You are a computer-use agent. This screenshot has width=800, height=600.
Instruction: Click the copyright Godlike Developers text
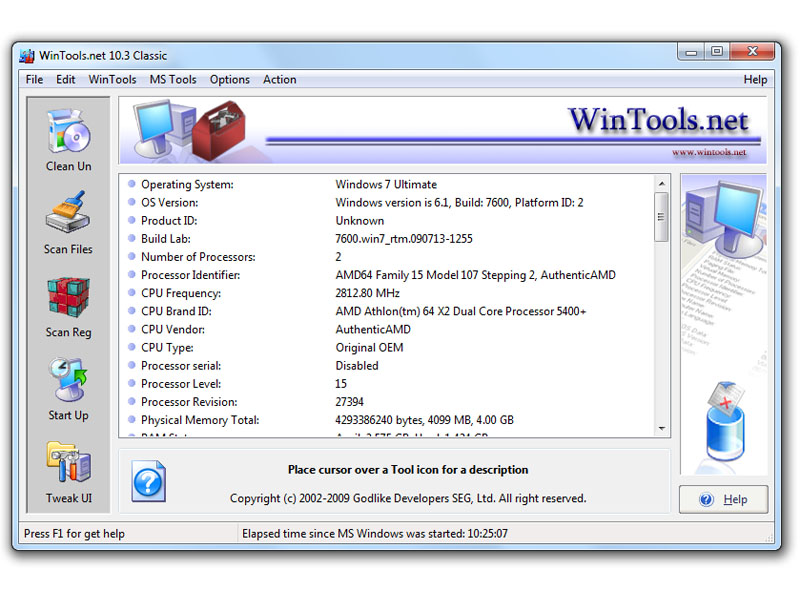(408, 498)
